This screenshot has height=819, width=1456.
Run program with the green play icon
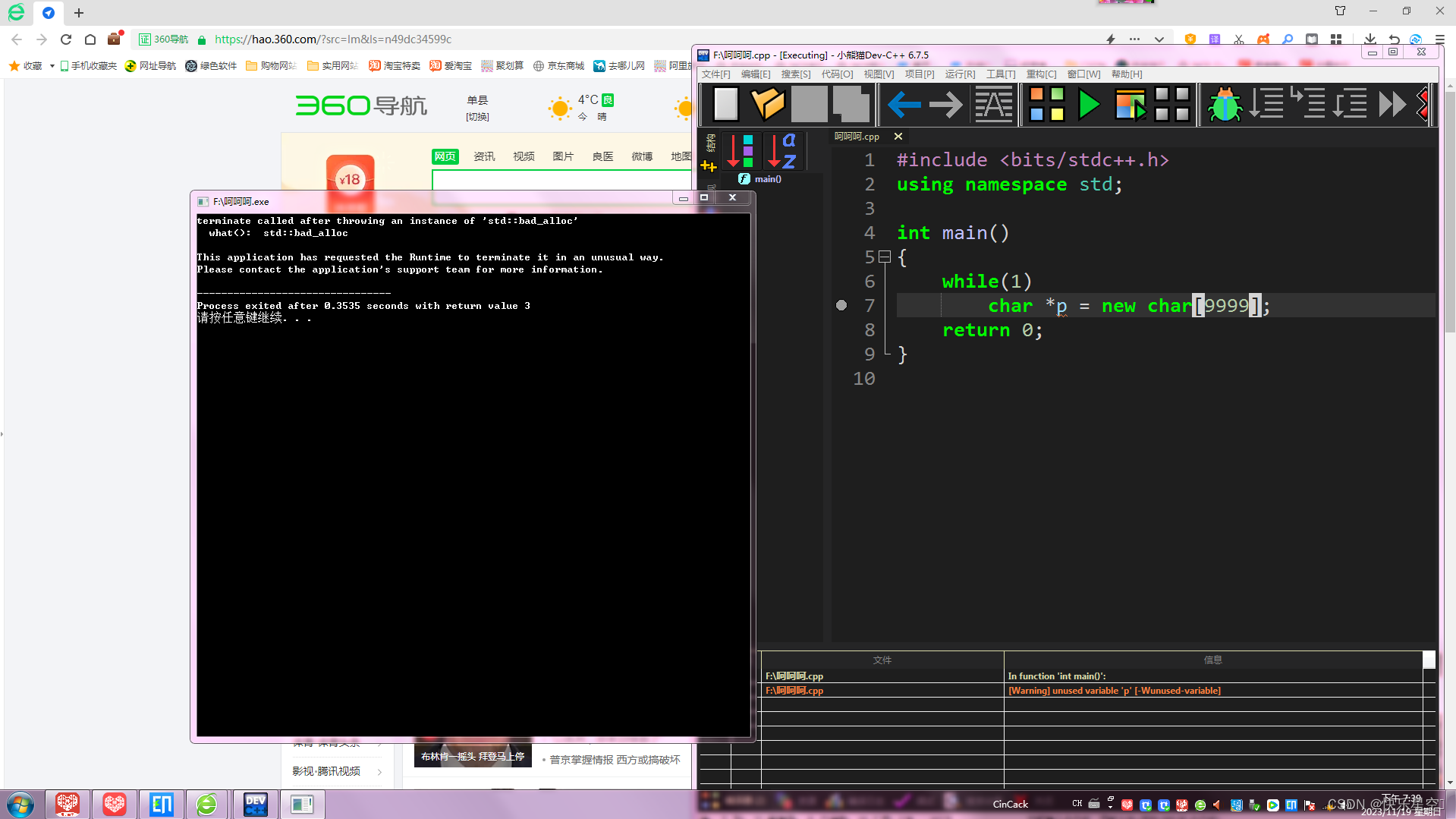(x=1089, y=104)
